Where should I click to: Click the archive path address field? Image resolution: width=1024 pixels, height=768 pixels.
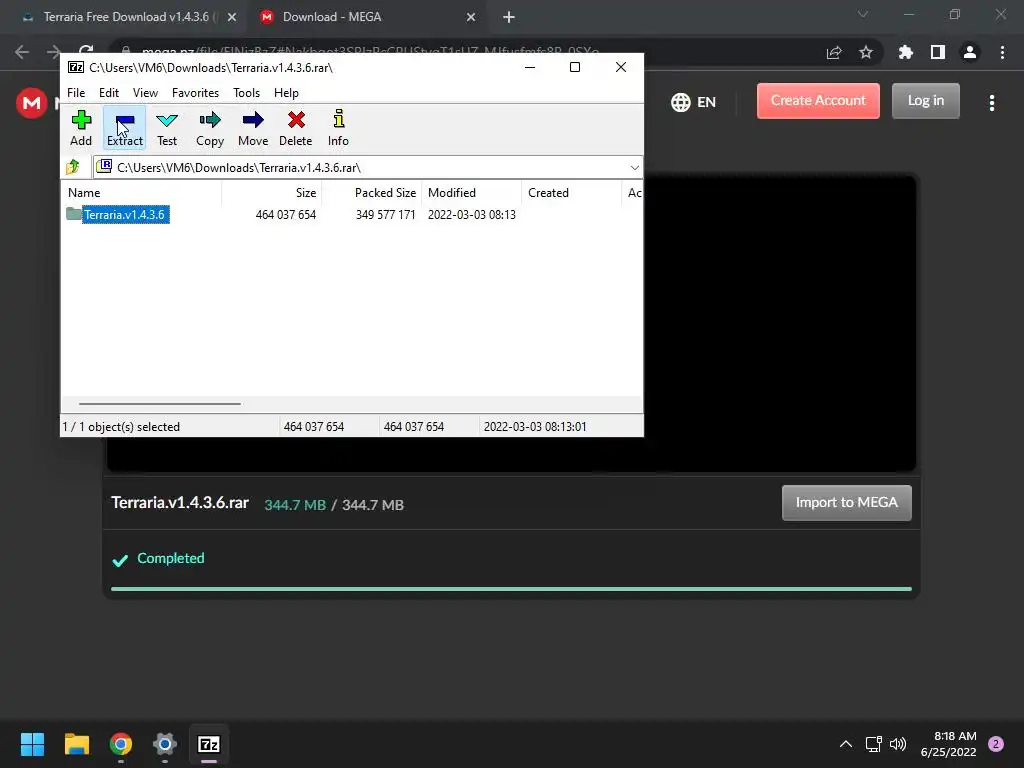pyautogui.click(x=368, y=168)
